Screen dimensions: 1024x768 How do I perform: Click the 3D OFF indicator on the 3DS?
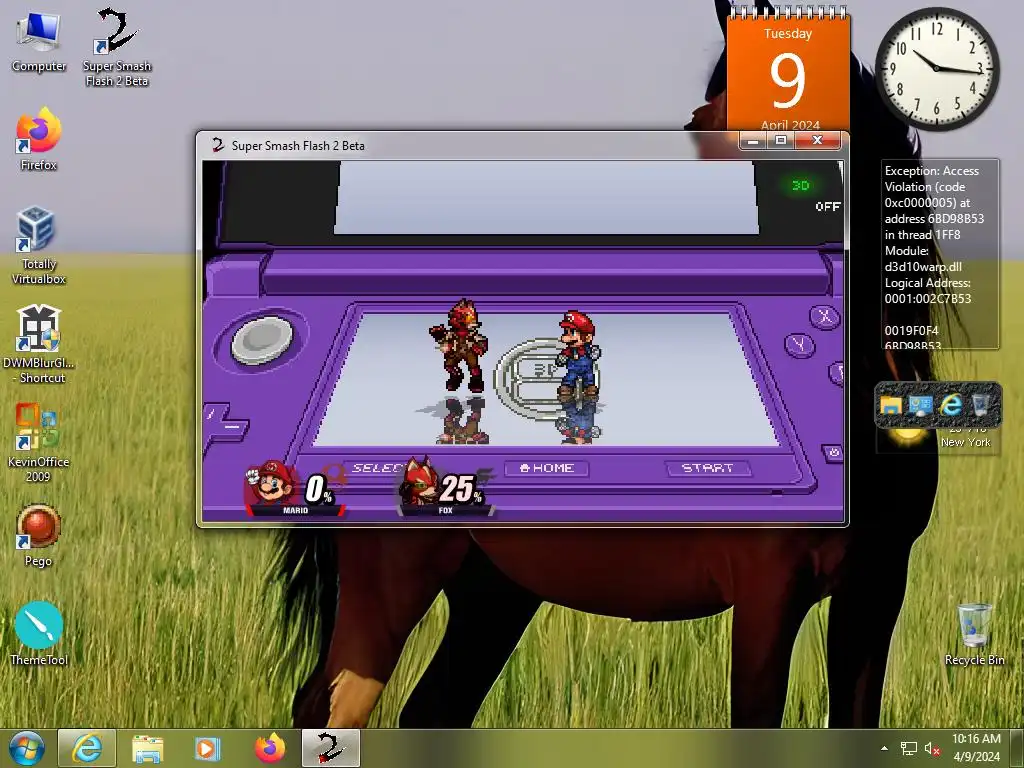point(814,195)
